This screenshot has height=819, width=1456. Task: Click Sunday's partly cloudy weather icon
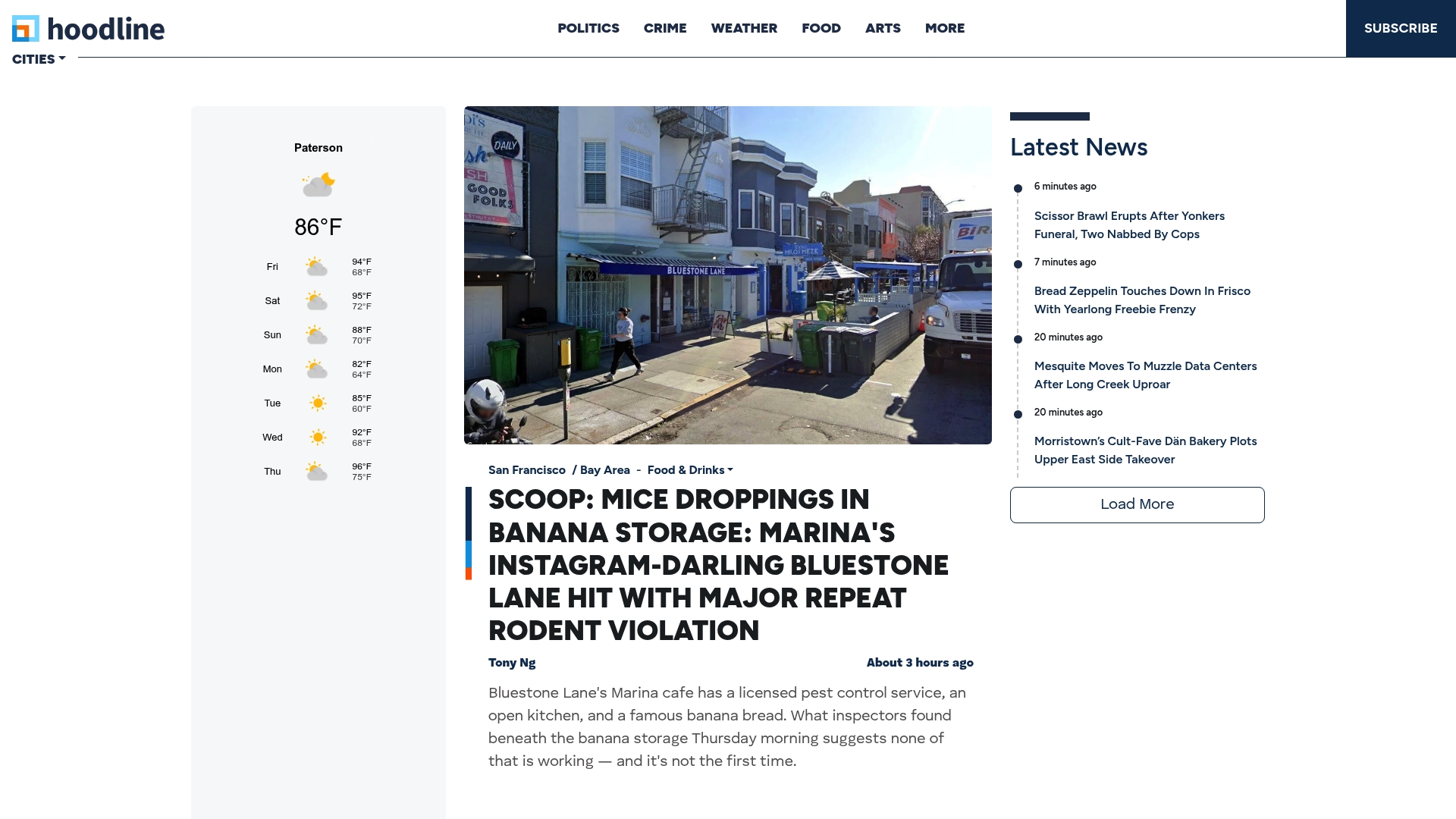coord(316,335)
